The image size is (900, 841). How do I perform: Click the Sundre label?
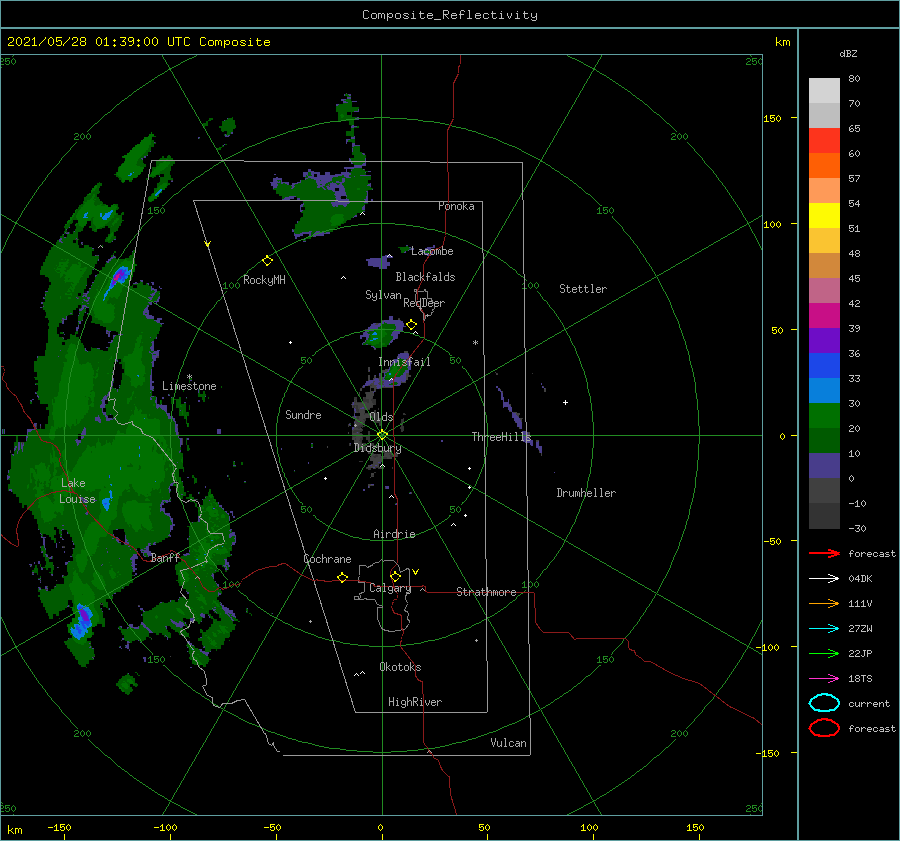[303, 414]
